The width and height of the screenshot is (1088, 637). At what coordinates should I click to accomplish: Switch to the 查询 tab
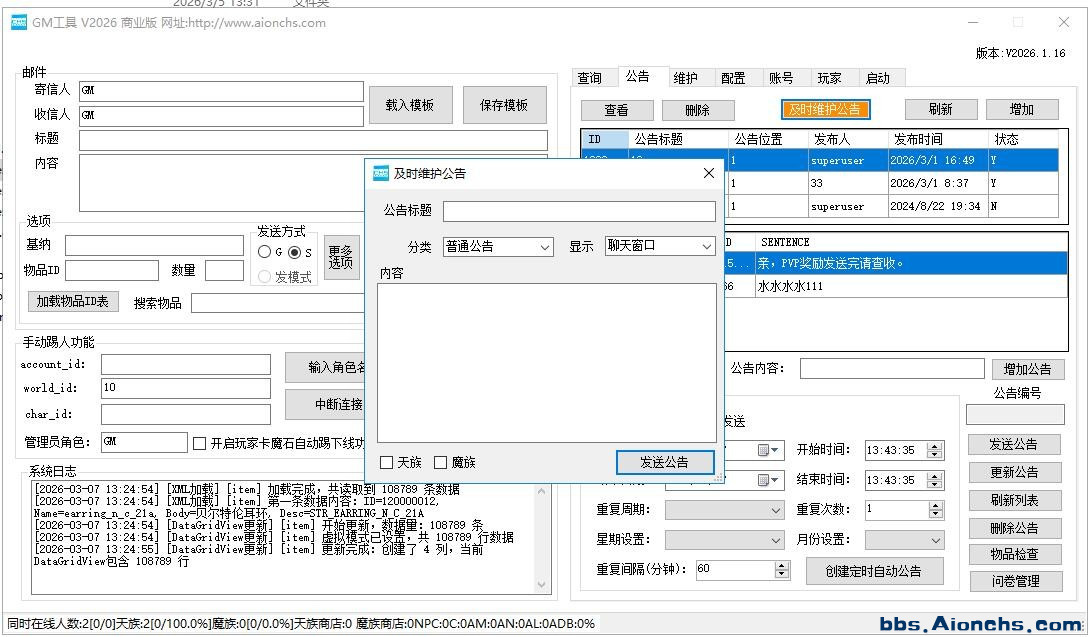pyautogui.click(x=590, y=78)
